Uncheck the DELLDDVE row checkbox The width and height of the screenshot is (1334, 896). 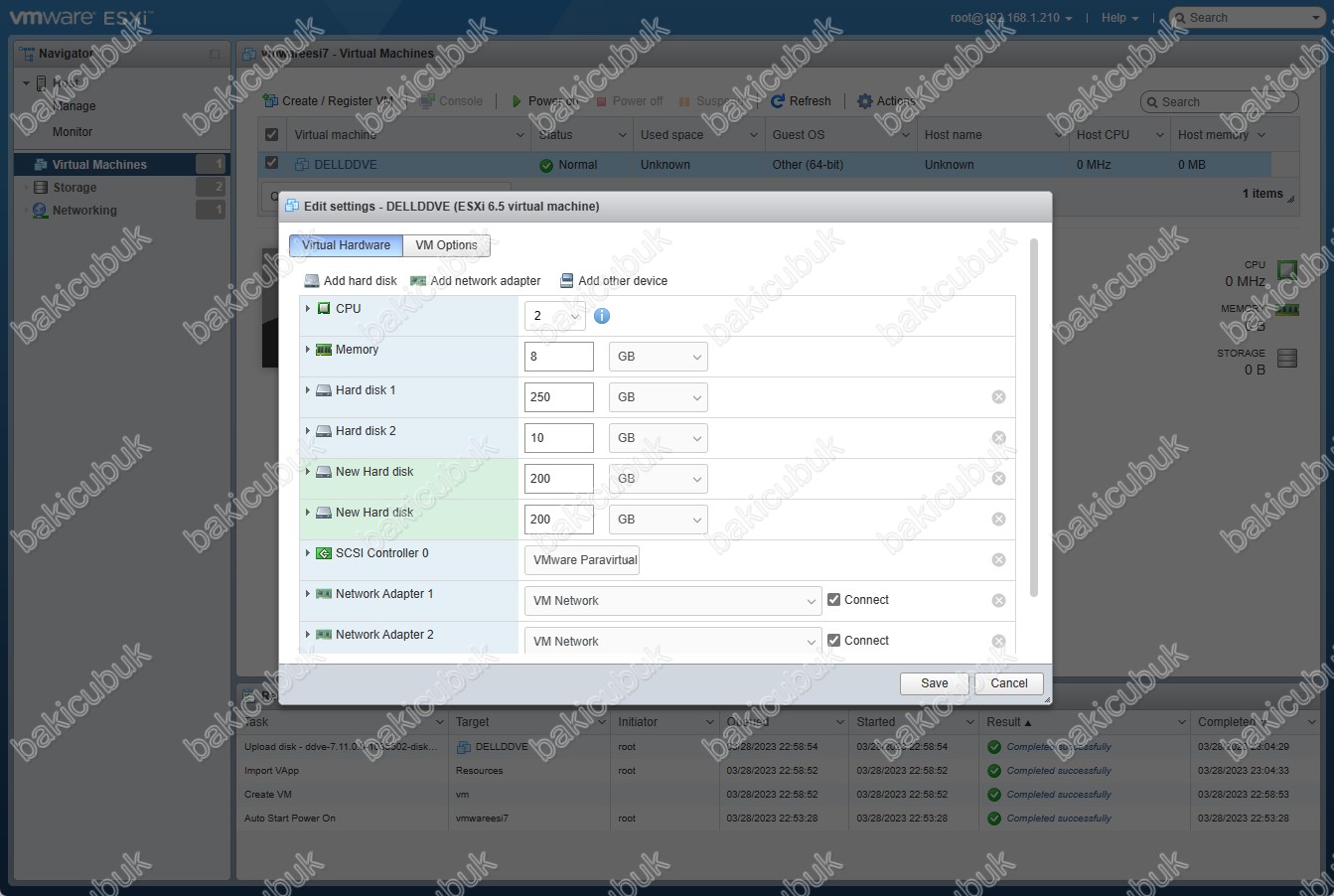[271, 163]
